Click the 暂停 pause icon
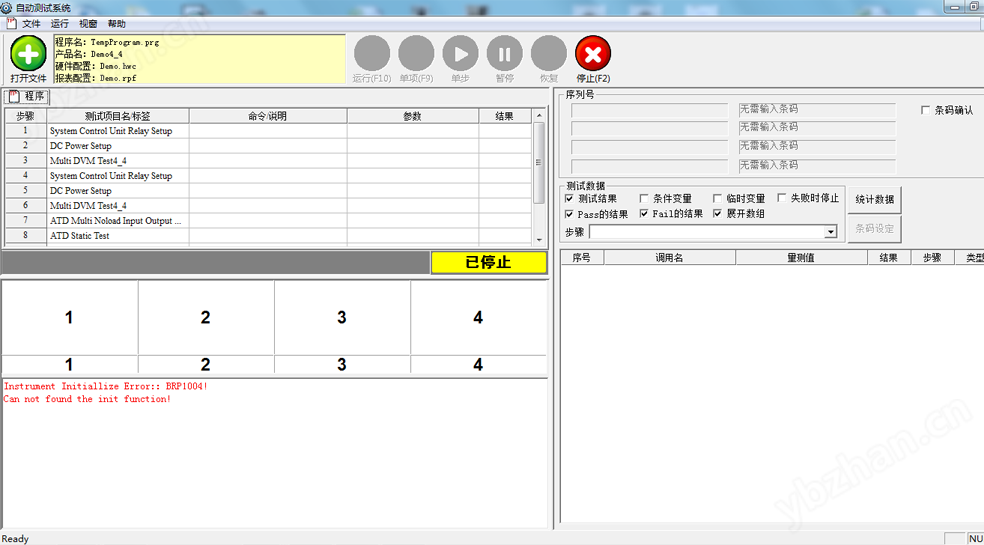Screen dimensions: 984x545 click(504, 54)
